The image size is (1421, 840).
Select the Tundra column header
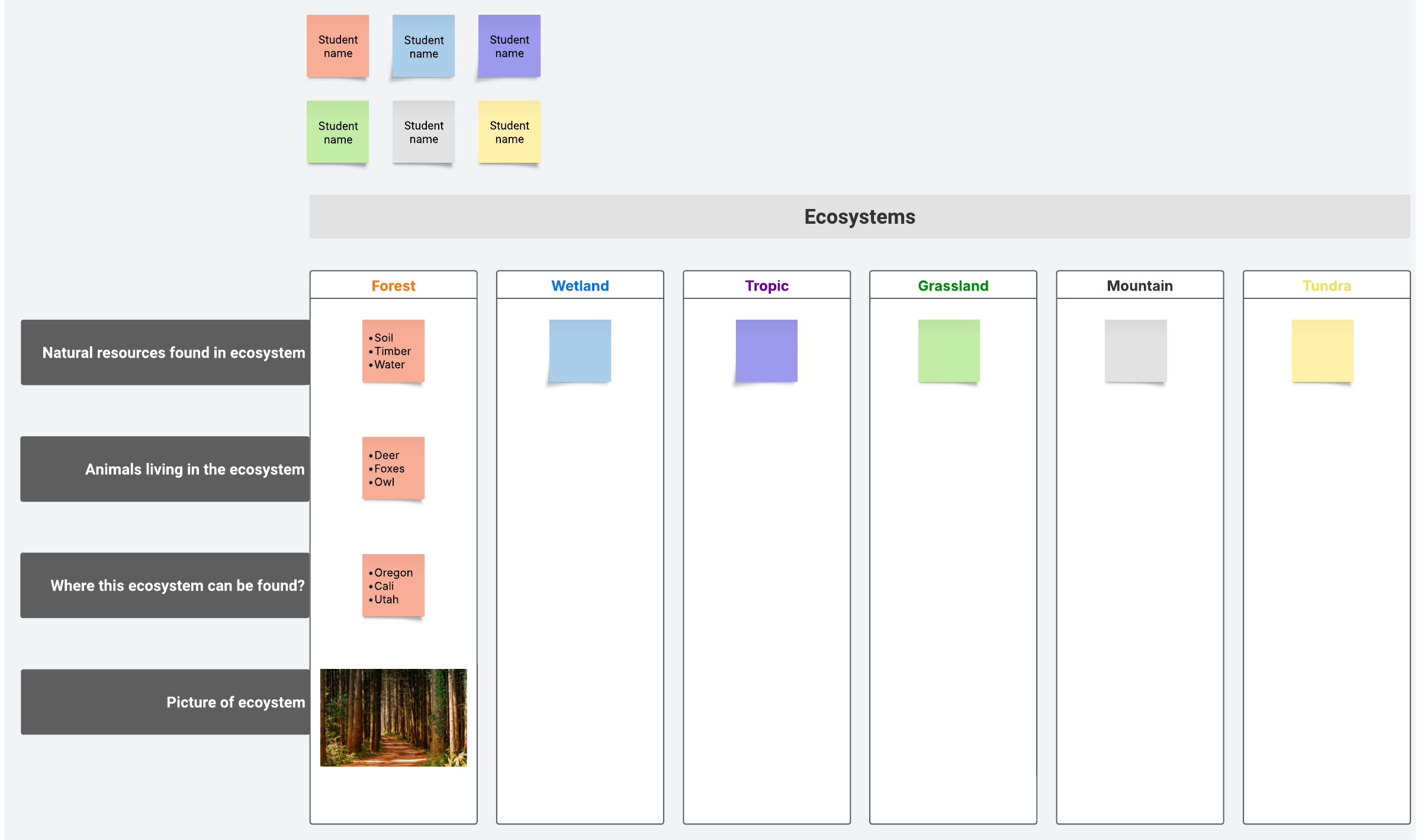pyautogui.click(x=1326, y=285)
